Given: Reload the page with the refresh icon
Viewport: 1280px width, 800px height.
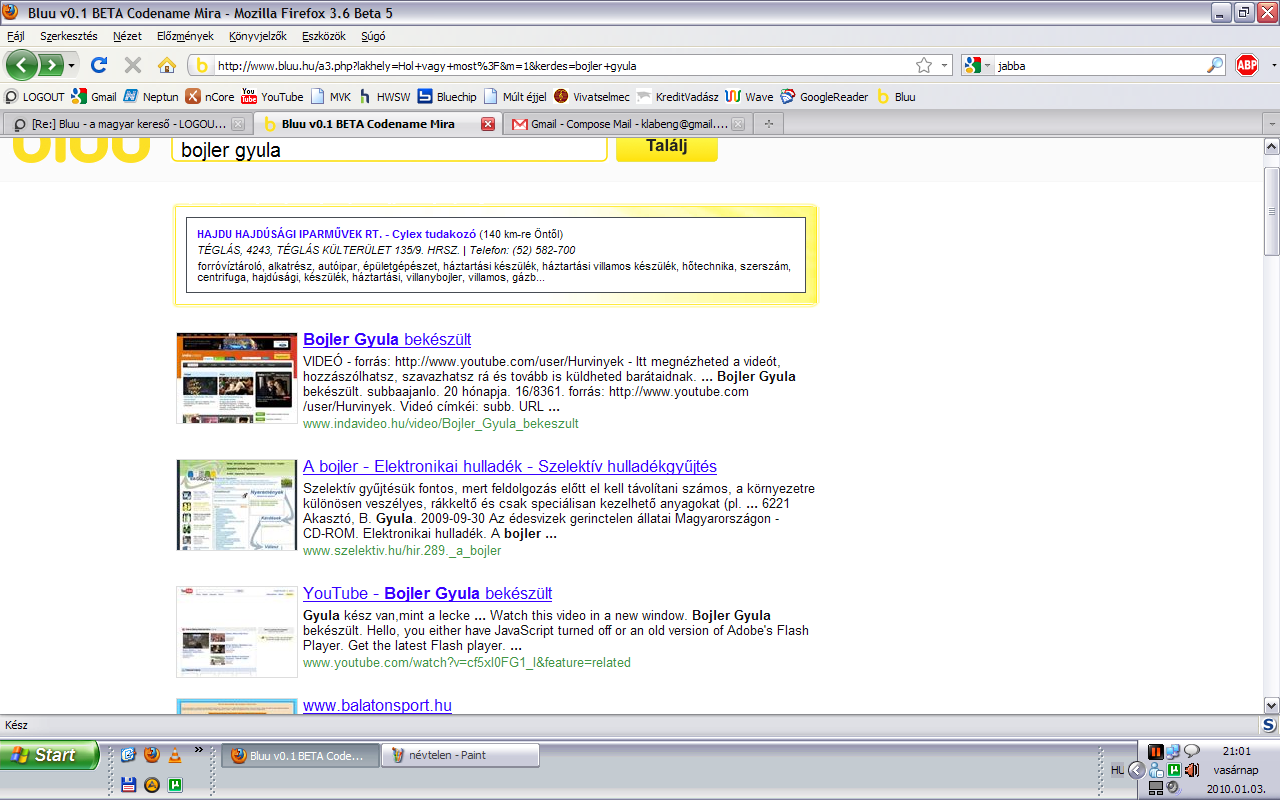Looking at the screenshot, I should click(99, 65).
